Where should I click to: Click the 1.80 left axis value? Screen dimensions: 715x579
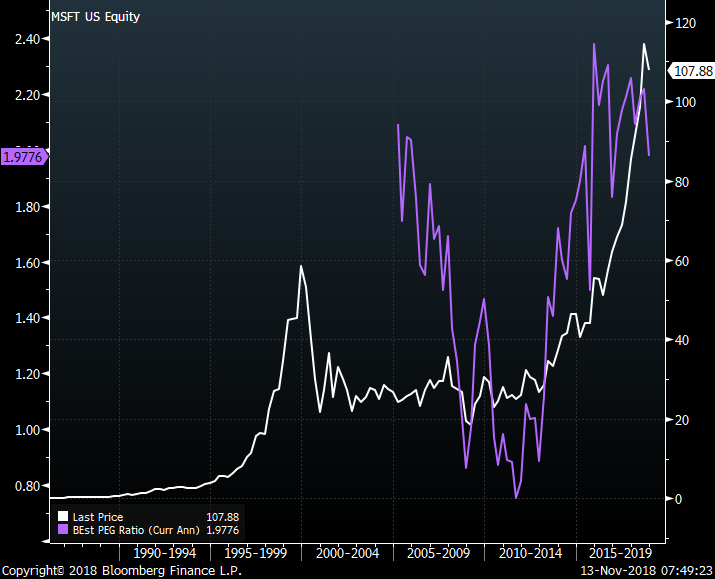pos(27,207)
